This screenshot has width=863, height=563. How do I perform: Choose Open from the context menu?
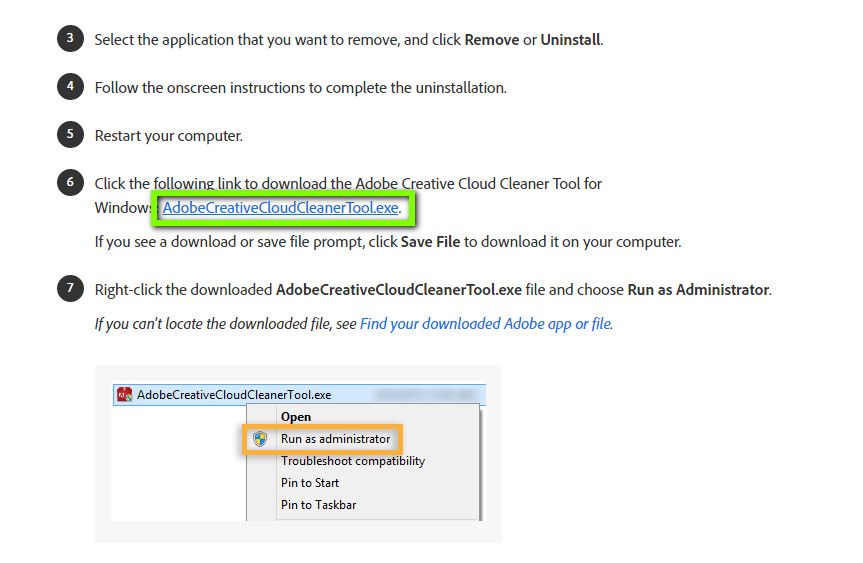point(296,417)
